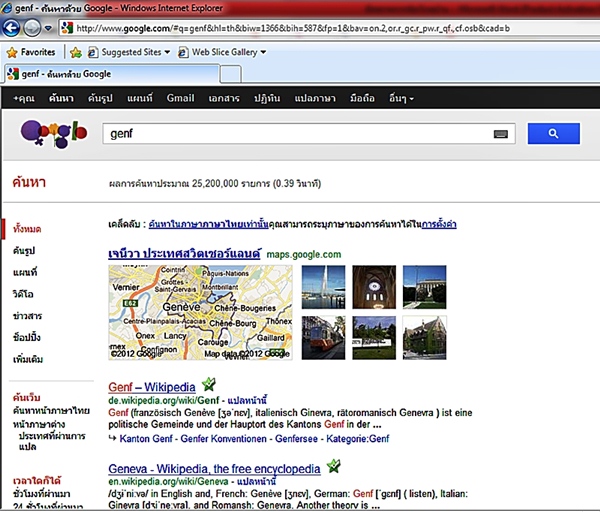Open the Kategorie:Genf sitelink

[357, 439]
